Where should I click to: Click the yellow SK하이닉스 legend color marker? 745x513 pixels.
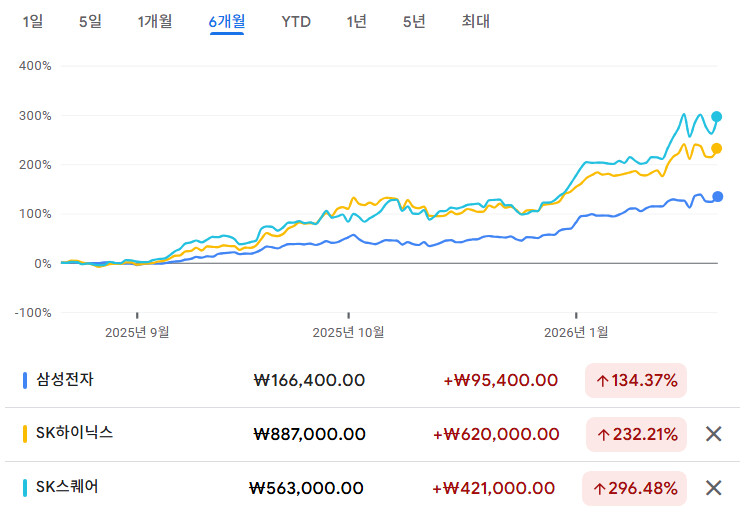pos(25,434)
